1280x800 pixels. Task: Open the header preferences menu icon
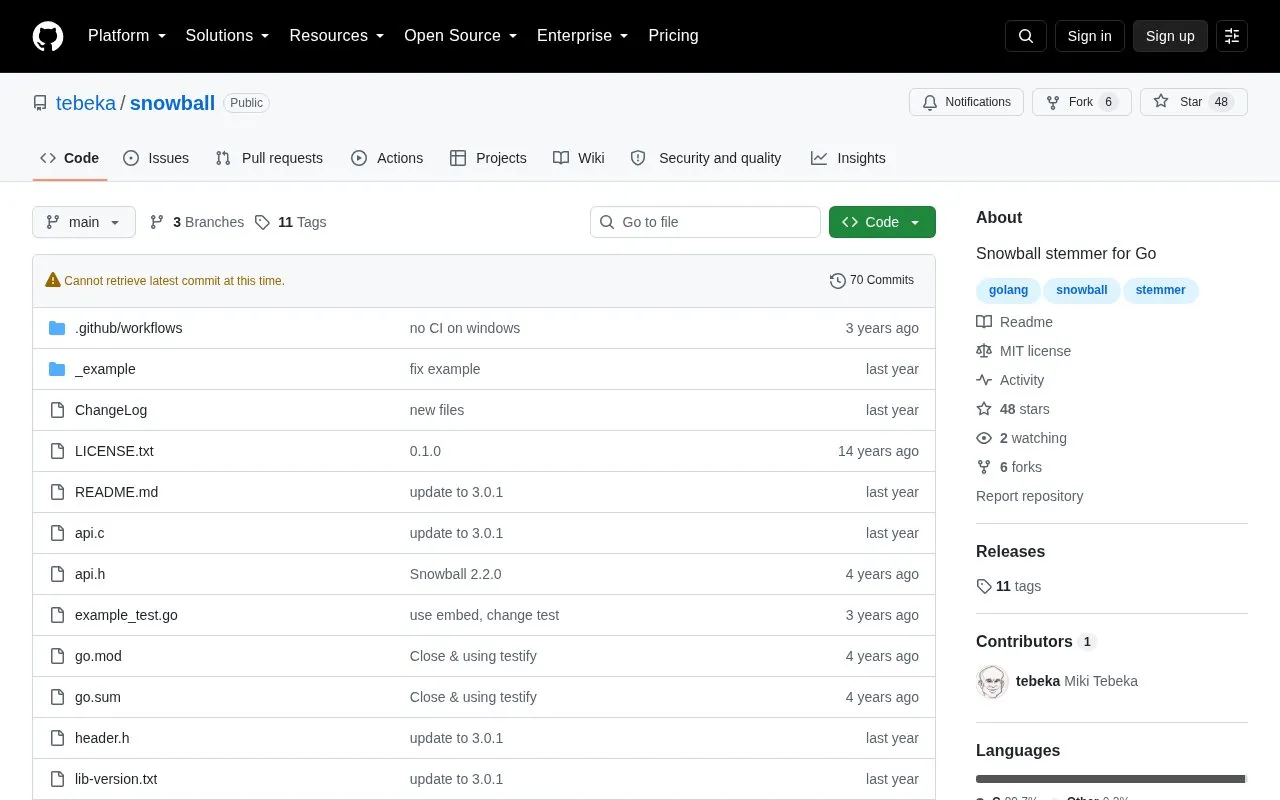pyautogui.click(x=1232, y=36)
